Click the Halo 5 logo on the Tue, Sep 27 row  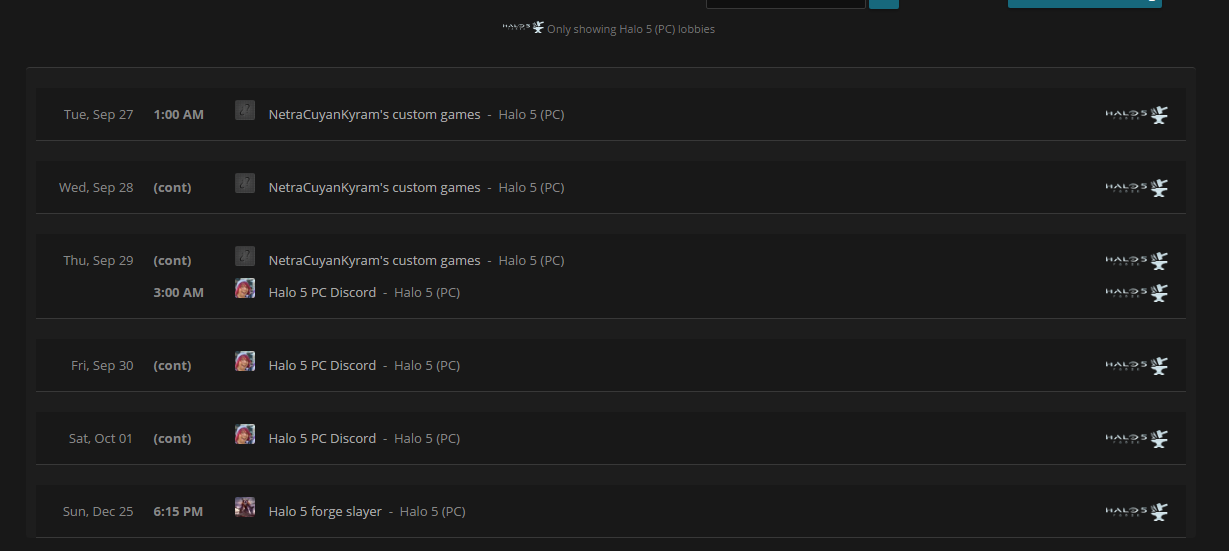click(x=1137, y=115)
